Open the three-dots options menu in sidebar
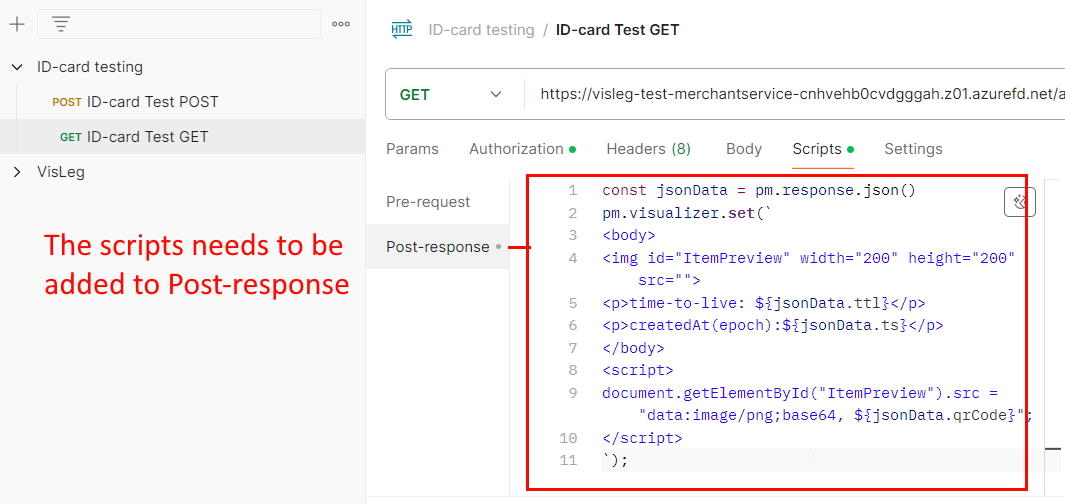 pyautogui.click(x=341, y=24)
